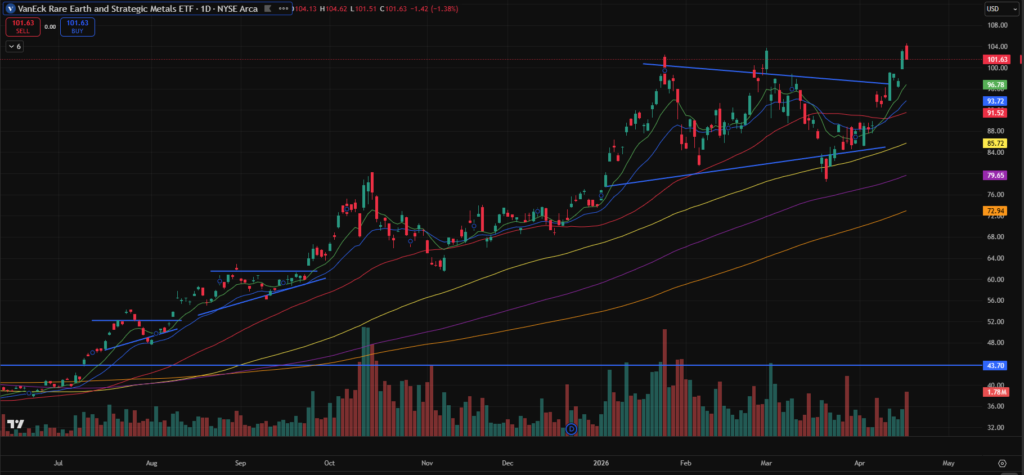The image size is (1024, 475).
Task: Click the VanEck symbol logo icon
Action: tap(9, 8)
